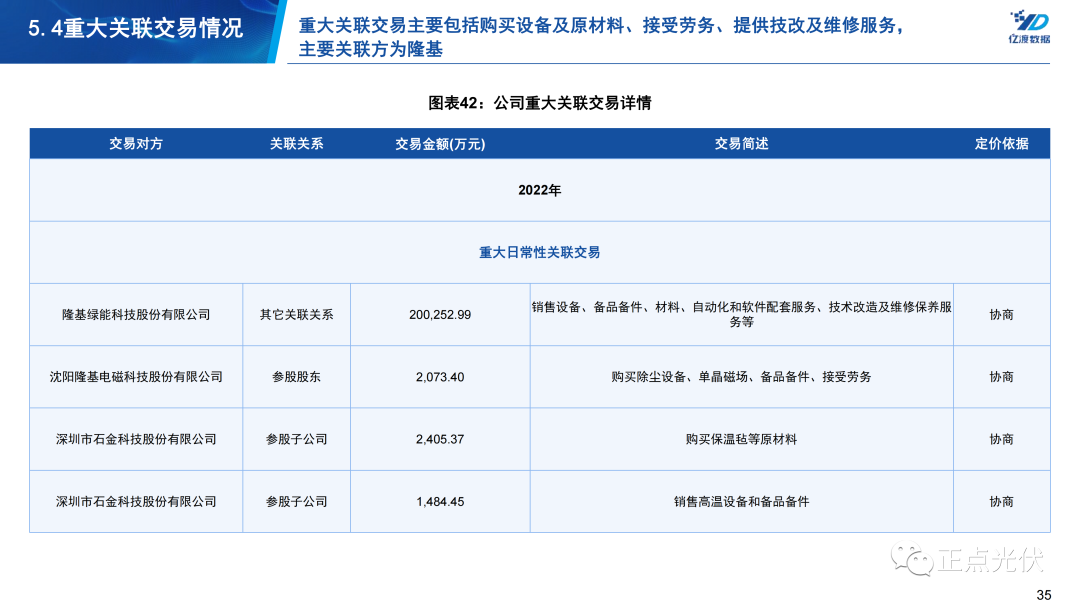Click the page number 35
Viewport: 1080px width, 608px height.
[x=1043, y=595]
